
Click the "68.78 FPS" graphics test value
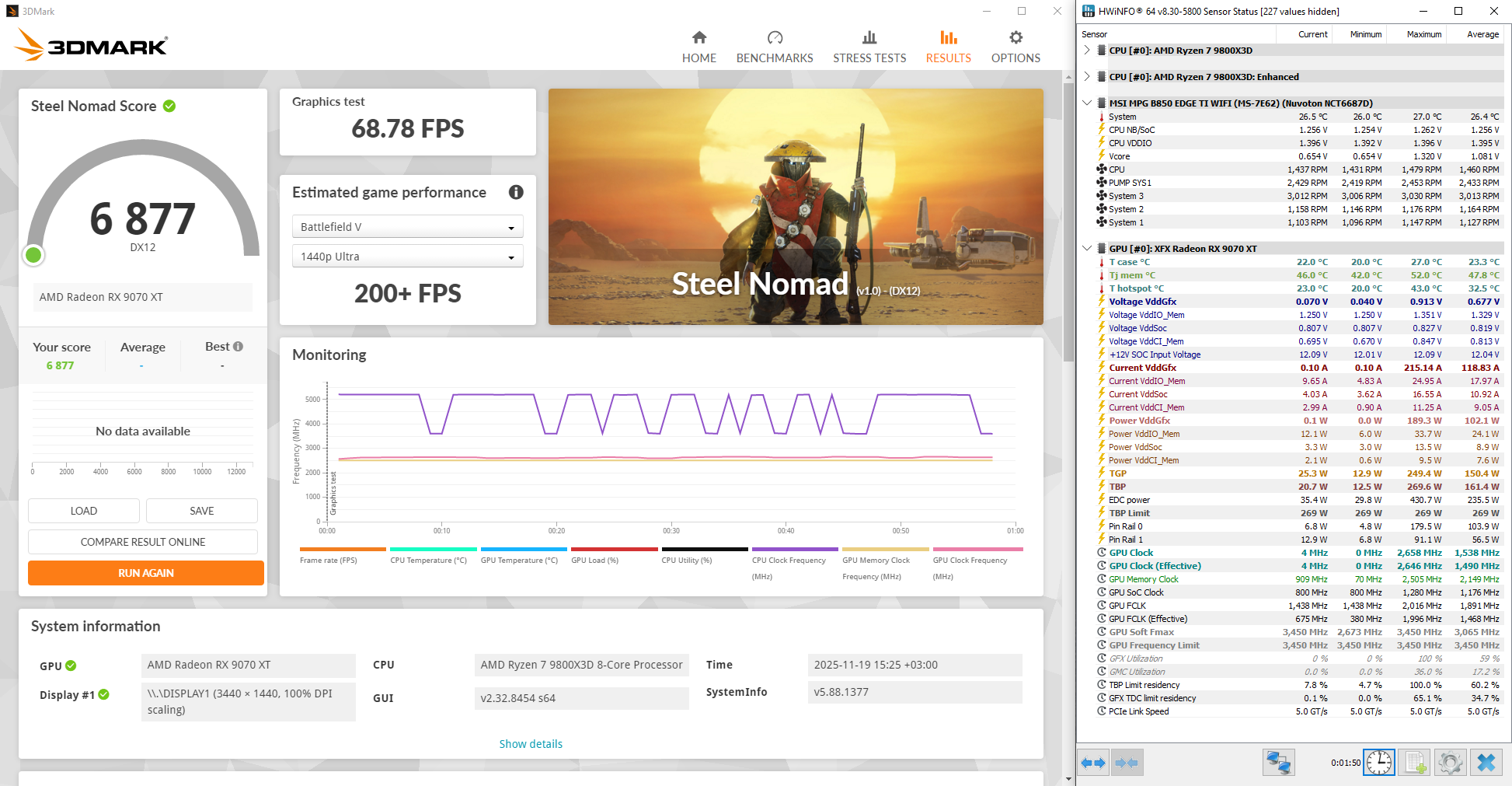coord(408,129)
